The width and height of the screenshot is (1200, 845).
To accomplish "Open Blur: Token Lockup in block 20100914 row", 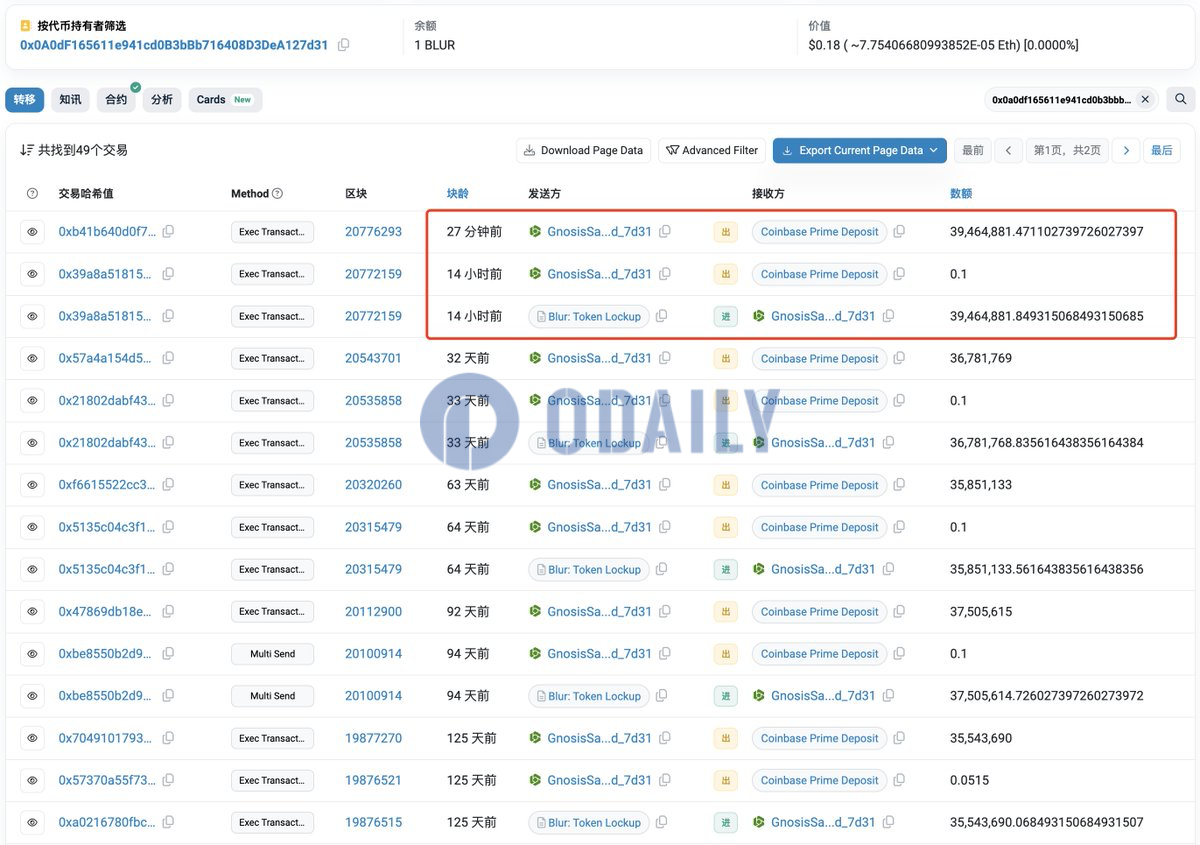I will [589, 696].
